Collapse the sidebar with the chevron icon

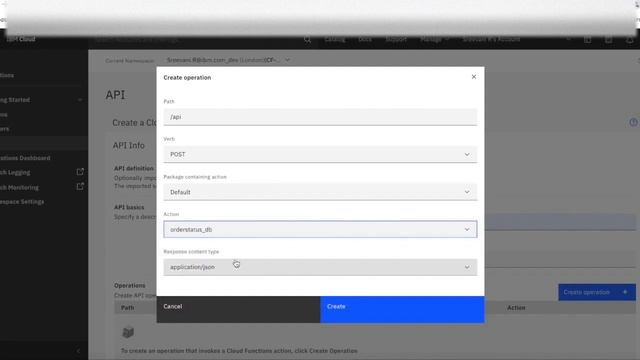(x=78, y=351)
